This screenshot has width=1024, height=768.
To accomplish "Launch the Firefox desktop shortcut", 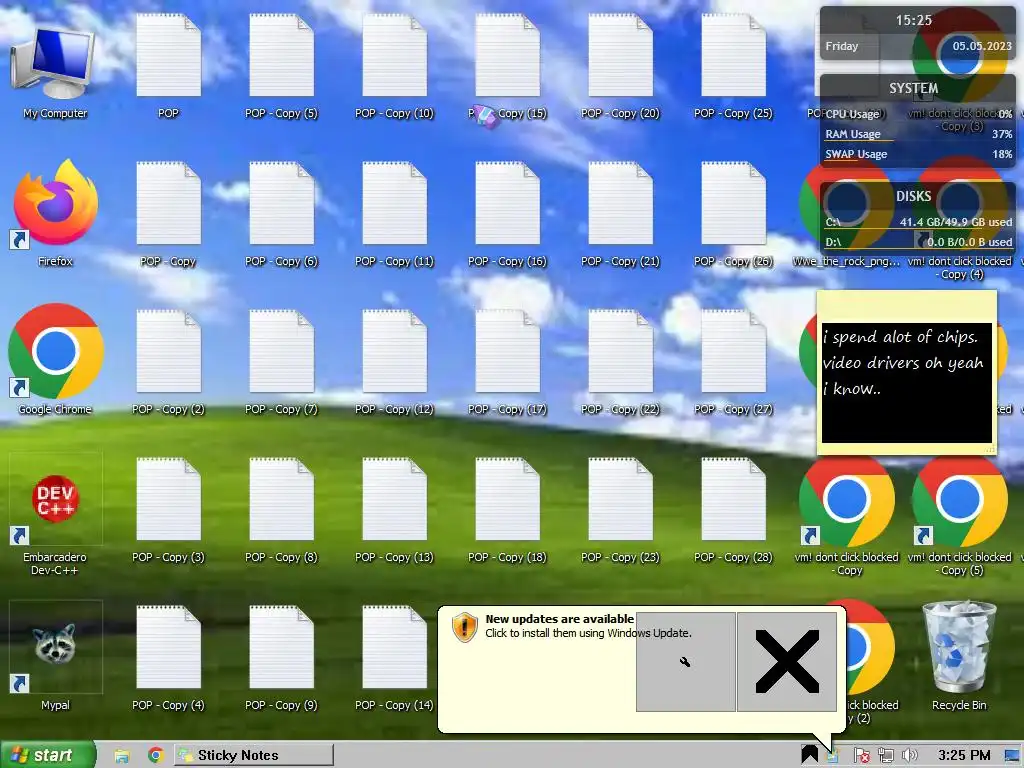I will (55, 212).
